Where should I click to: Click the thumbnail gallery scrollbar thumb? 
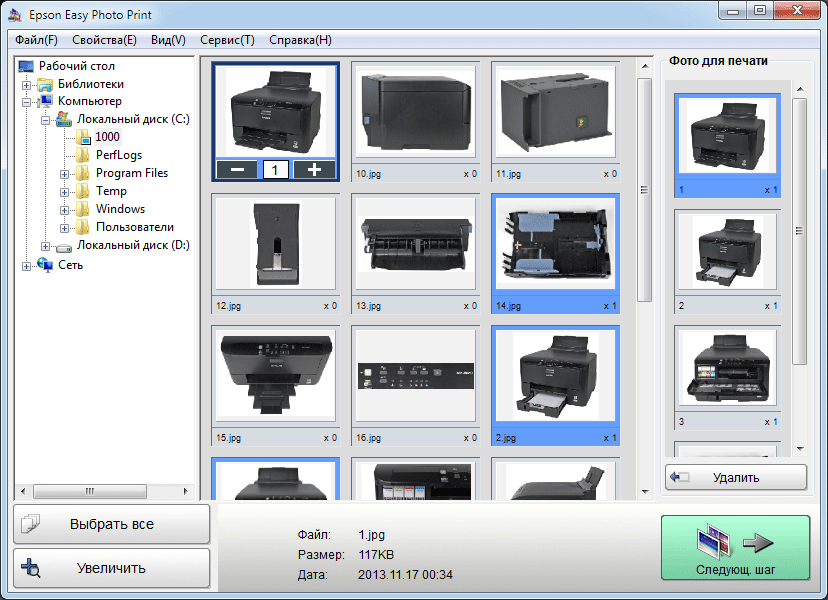[644, 190]
